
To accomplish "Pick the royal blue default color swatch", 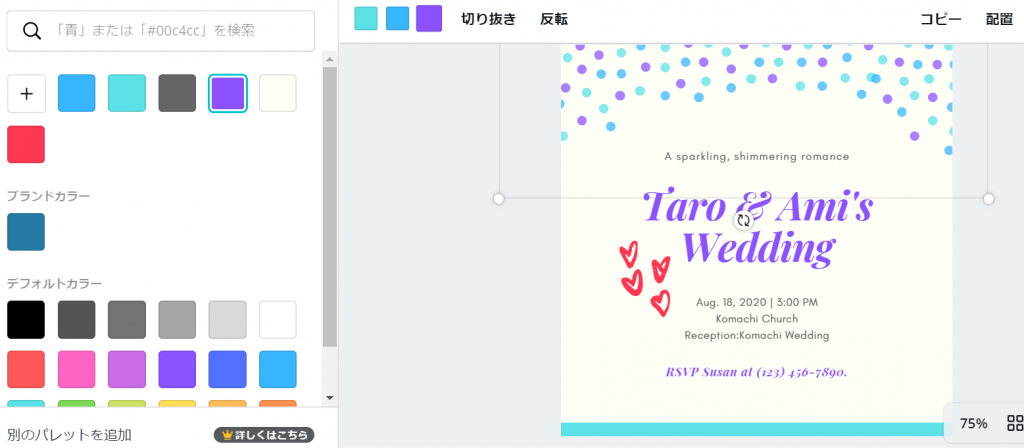I will point(227,370).
